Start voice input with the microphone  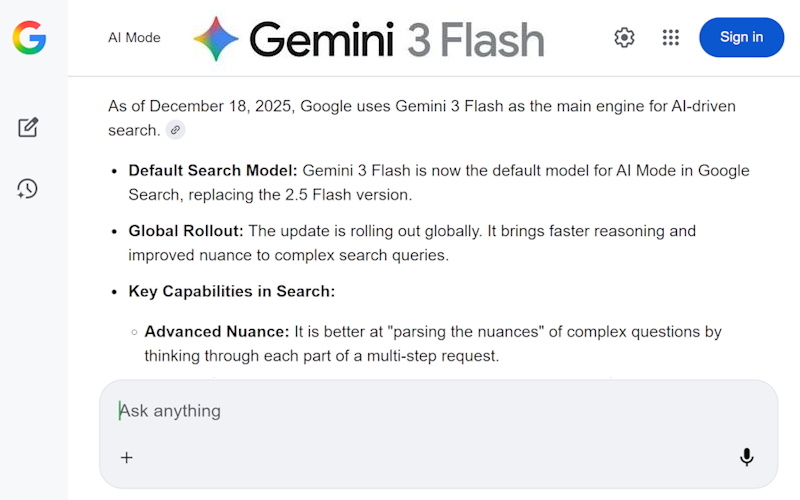coord(746,457)
